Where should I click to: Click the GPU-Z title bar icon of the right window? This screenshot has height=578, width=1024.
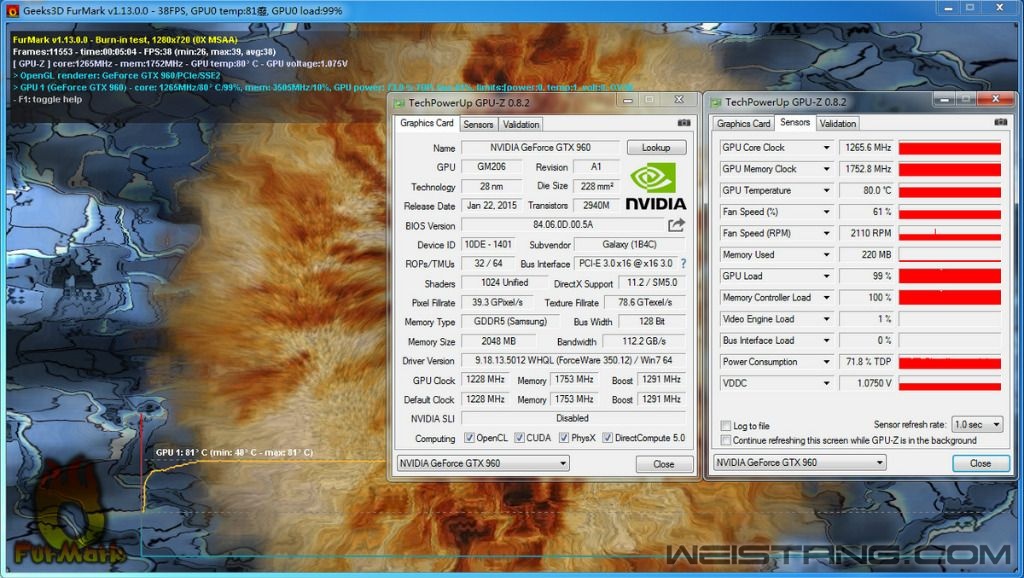point(716,102)
